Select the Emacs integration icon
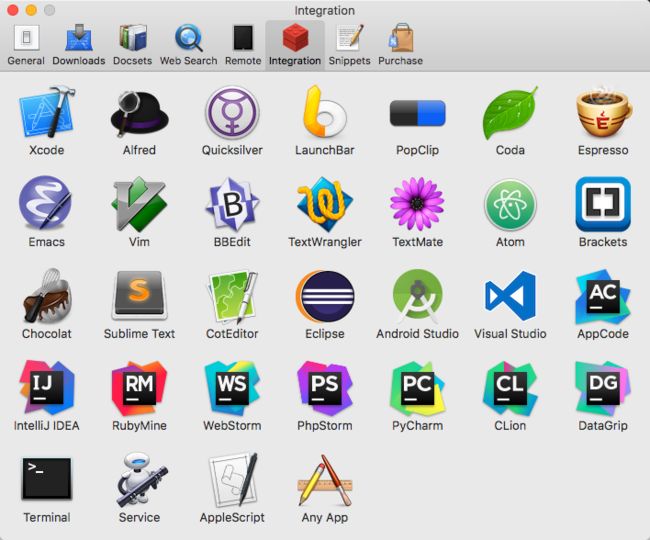 pyautogui.click(x=46, y=203)
